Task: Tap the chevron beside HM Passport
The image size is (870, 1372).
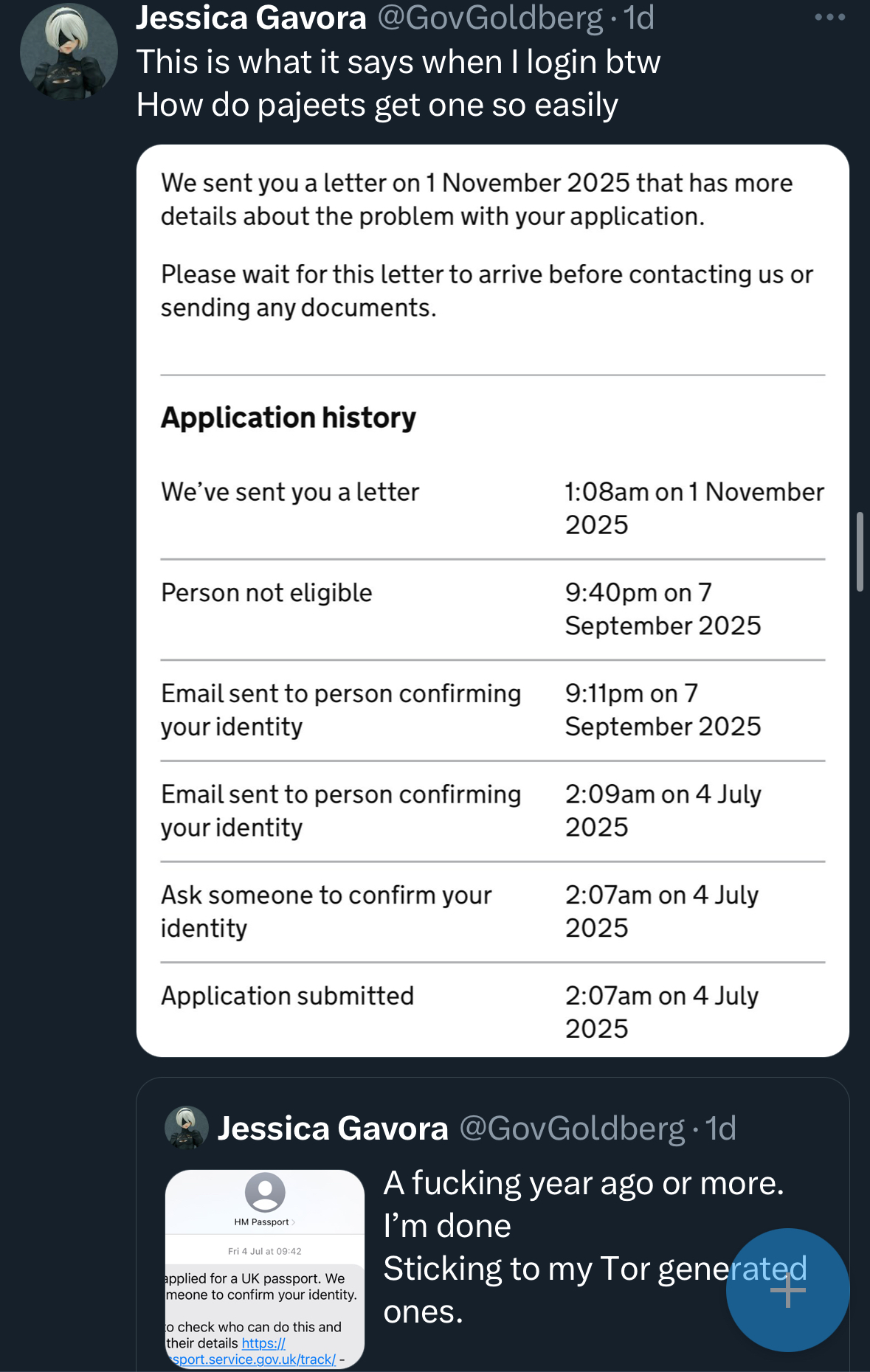Action: click(x=294, y=1222)
